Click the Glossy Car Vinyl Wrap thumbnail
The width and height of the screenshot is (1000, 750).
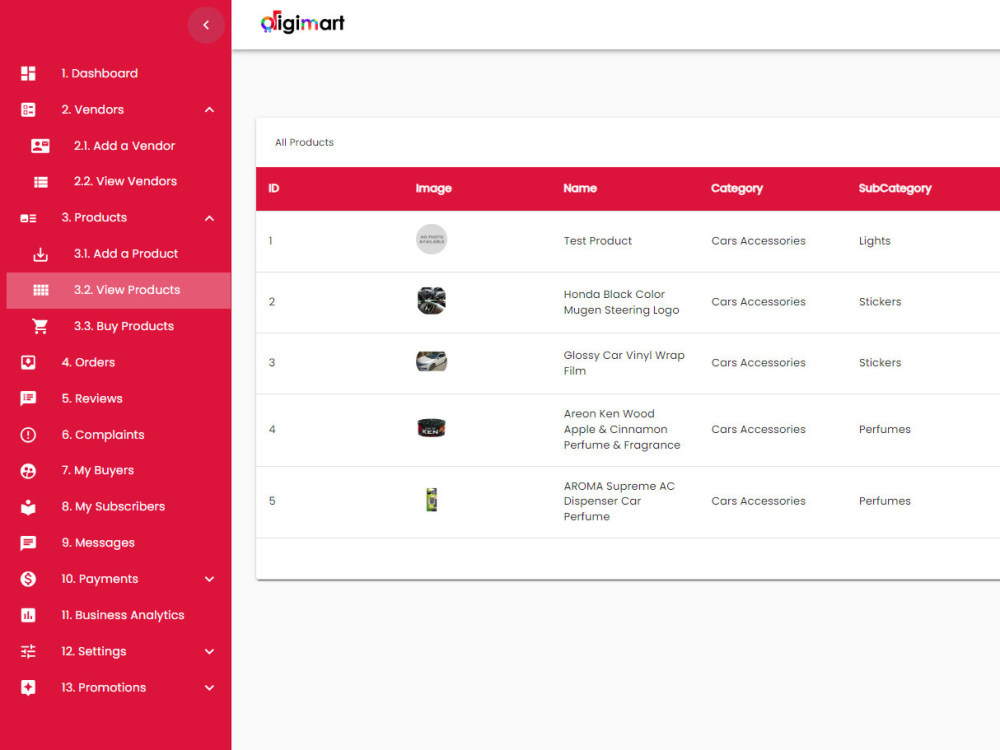[x=431, y=362]
